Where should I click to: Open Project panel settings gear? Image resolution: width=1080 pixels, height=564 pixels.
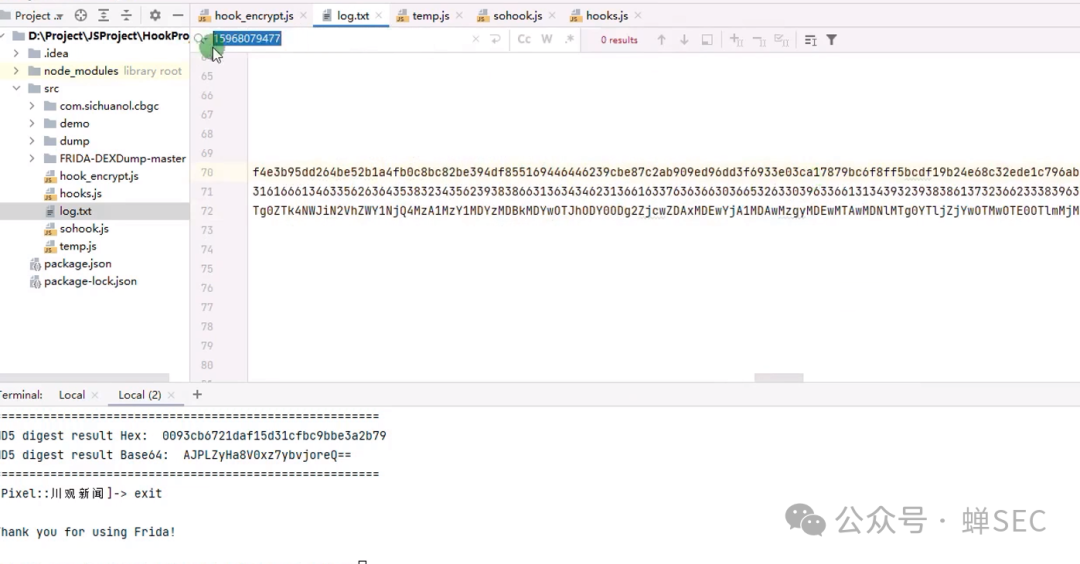click(155, 15)
